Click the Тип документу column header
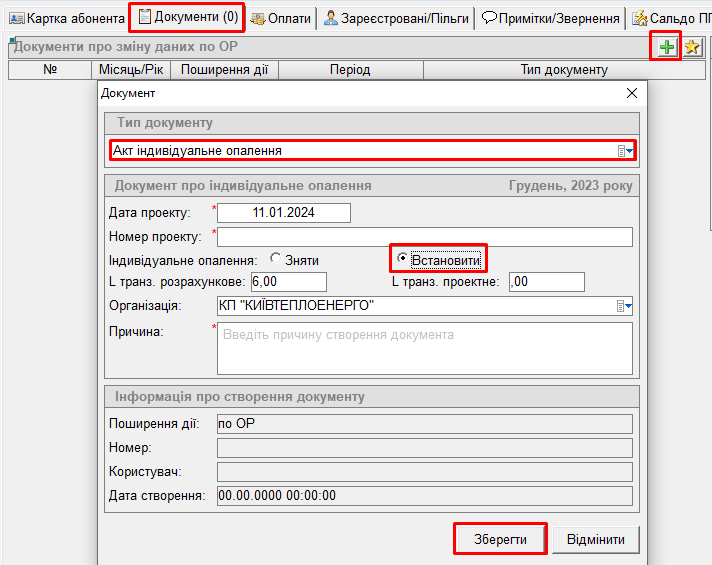This screenshot has width=712, height=565. [x=563, y=70]
